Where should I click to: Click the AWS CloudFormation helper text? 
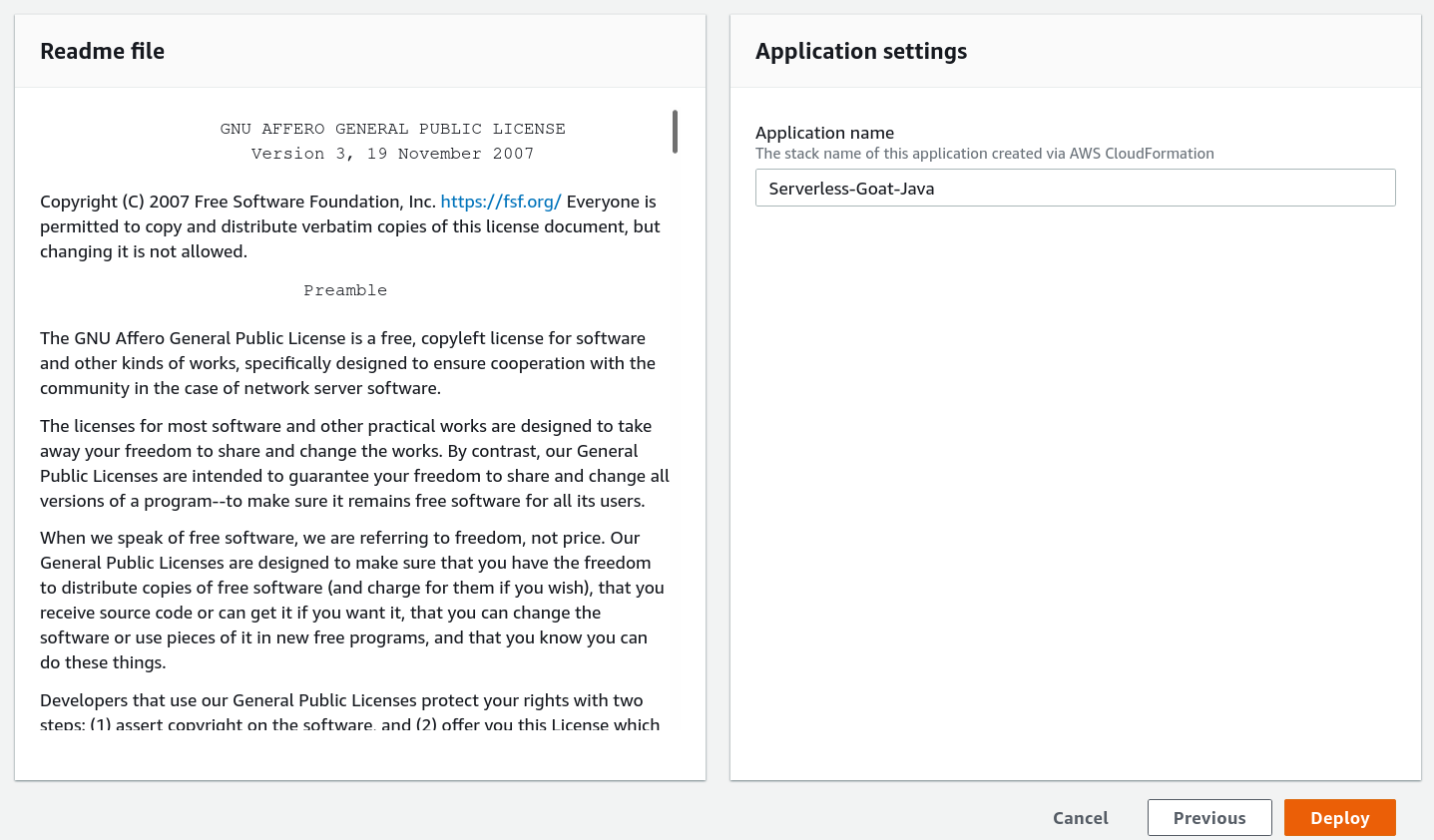point(985,153)
